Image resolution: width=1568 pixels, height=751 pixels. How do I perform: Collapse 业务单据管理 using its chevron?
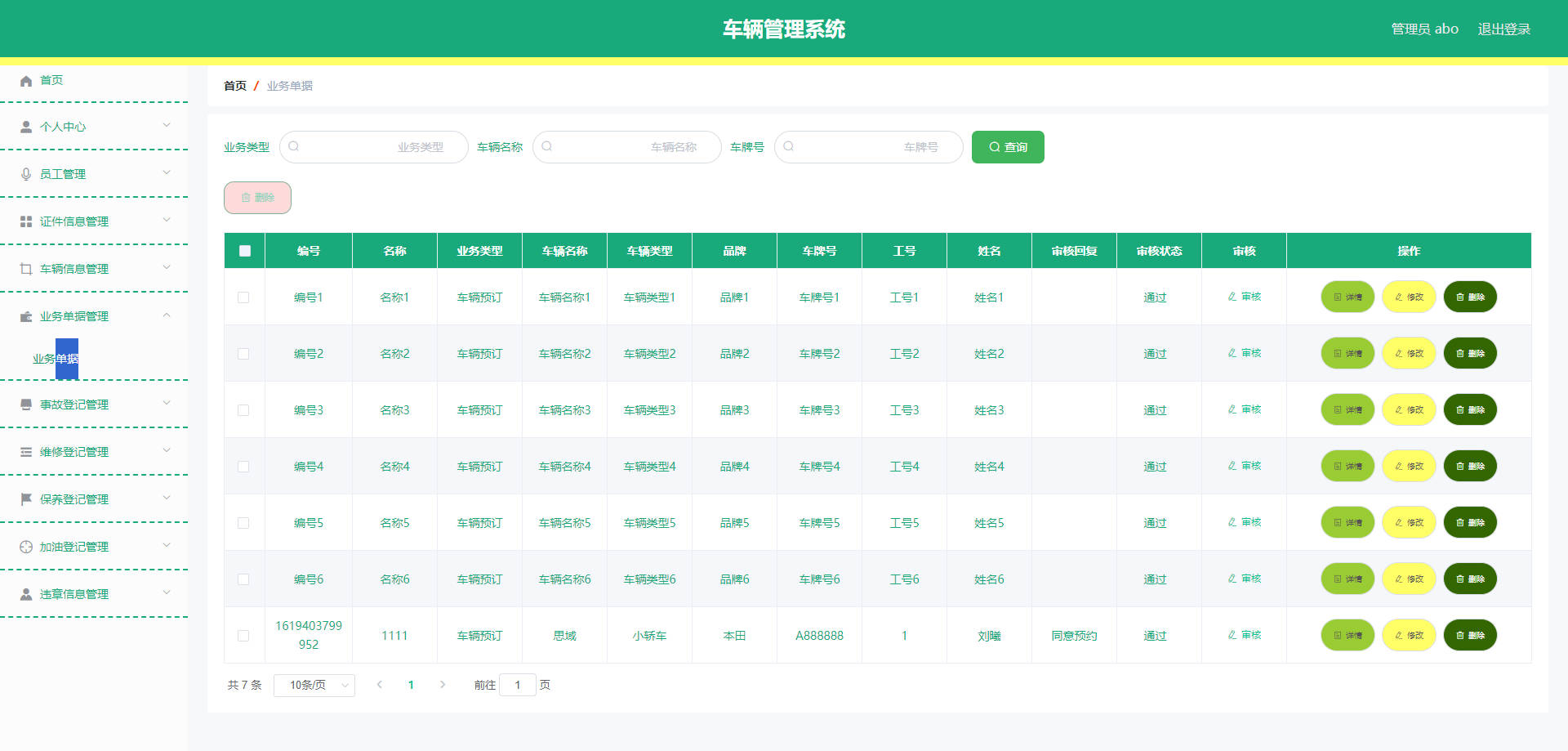(167, 315)
